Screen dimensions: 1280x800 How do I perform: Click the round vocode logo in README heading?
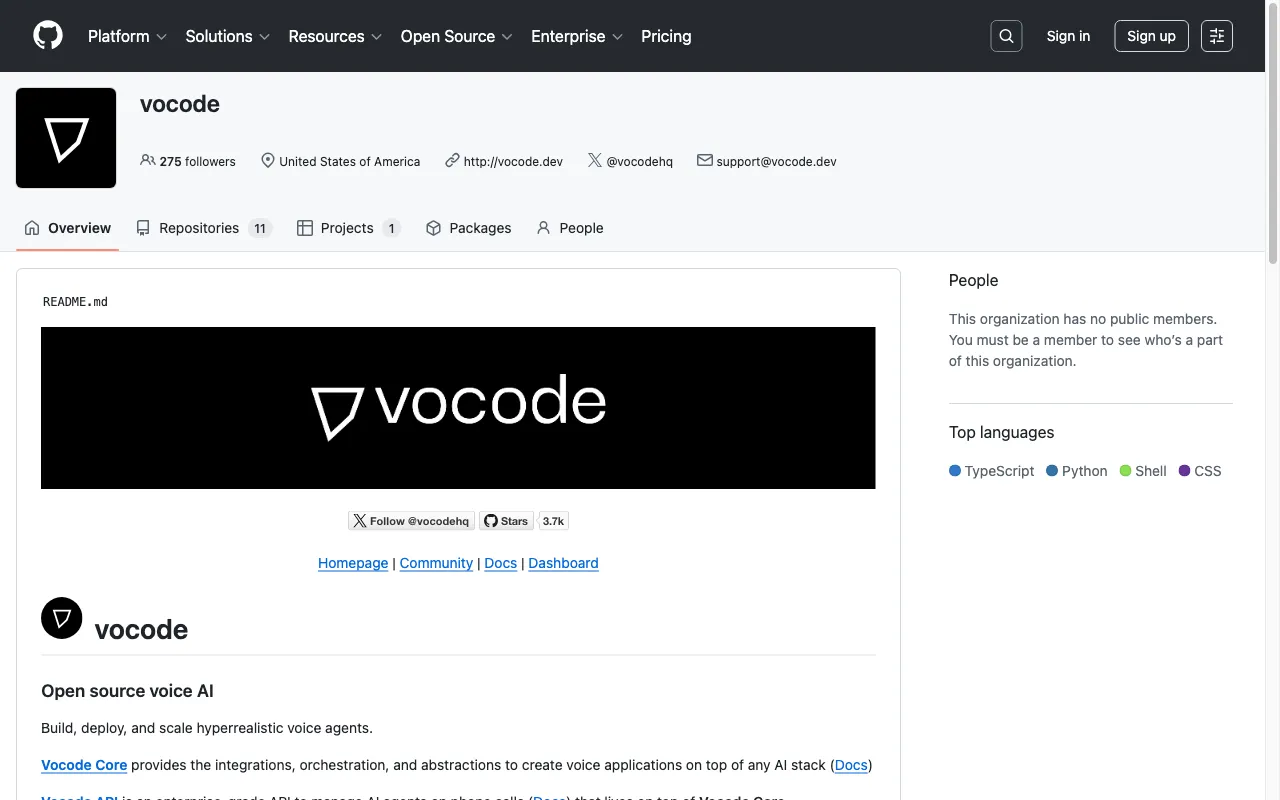point(62,618)
